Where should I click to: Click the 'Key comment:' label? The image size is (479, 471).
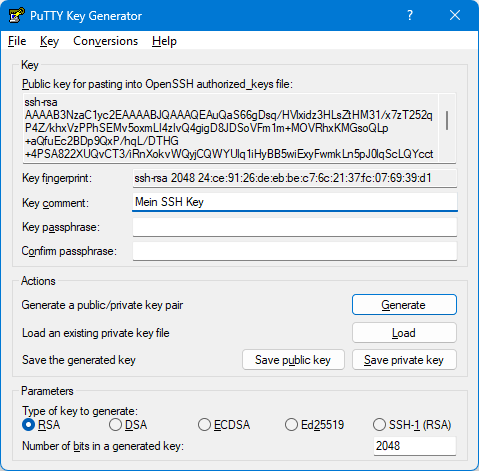[x=55, y=203]
